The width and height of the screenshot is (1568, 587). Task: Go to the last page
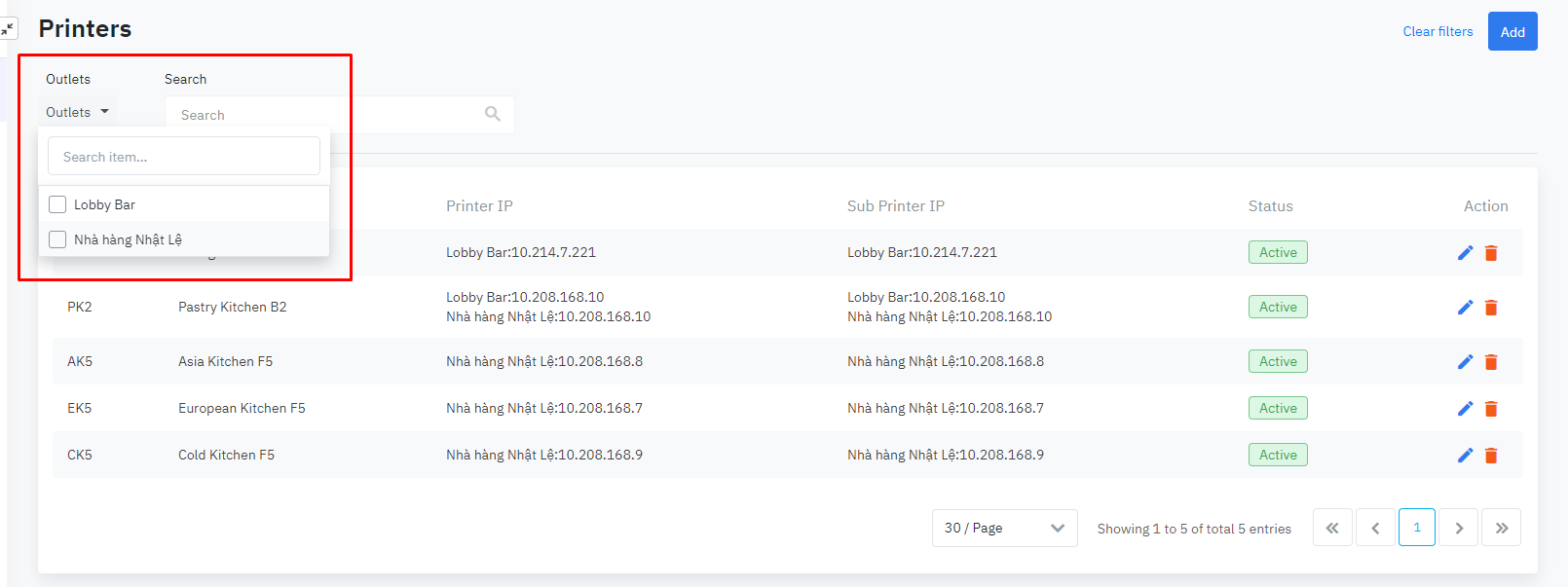tap(1501, 528)
